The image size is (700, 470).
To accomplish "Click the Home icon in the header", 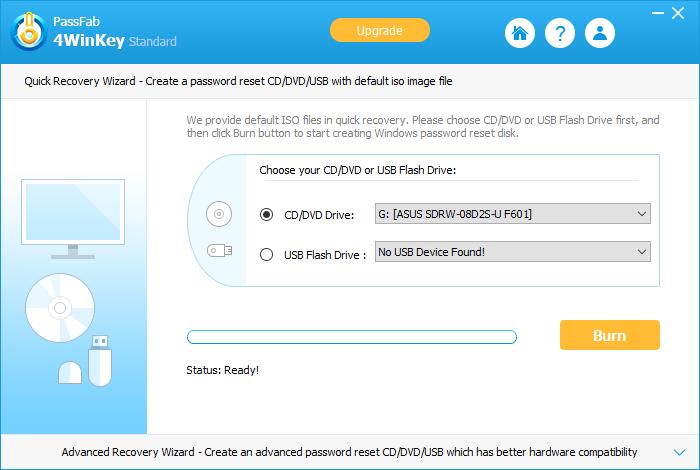I will coord(520,33).
